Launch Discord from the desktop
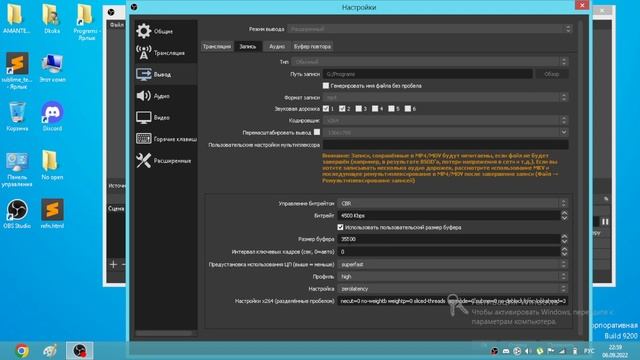 pos(52,116)
